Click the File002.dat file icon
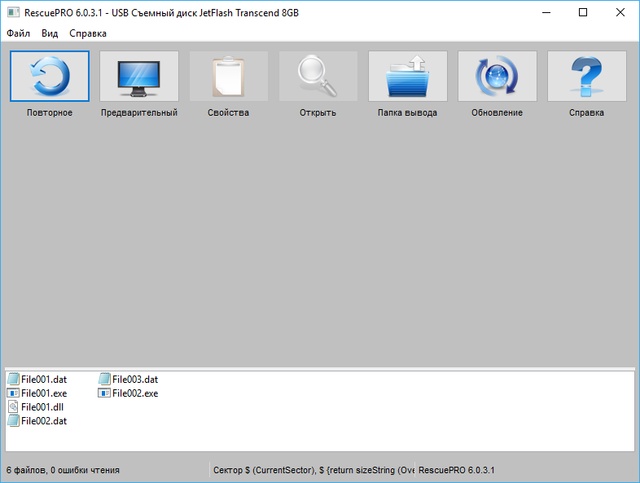Screen dimensions: 640x483 [x=13, y=421]
